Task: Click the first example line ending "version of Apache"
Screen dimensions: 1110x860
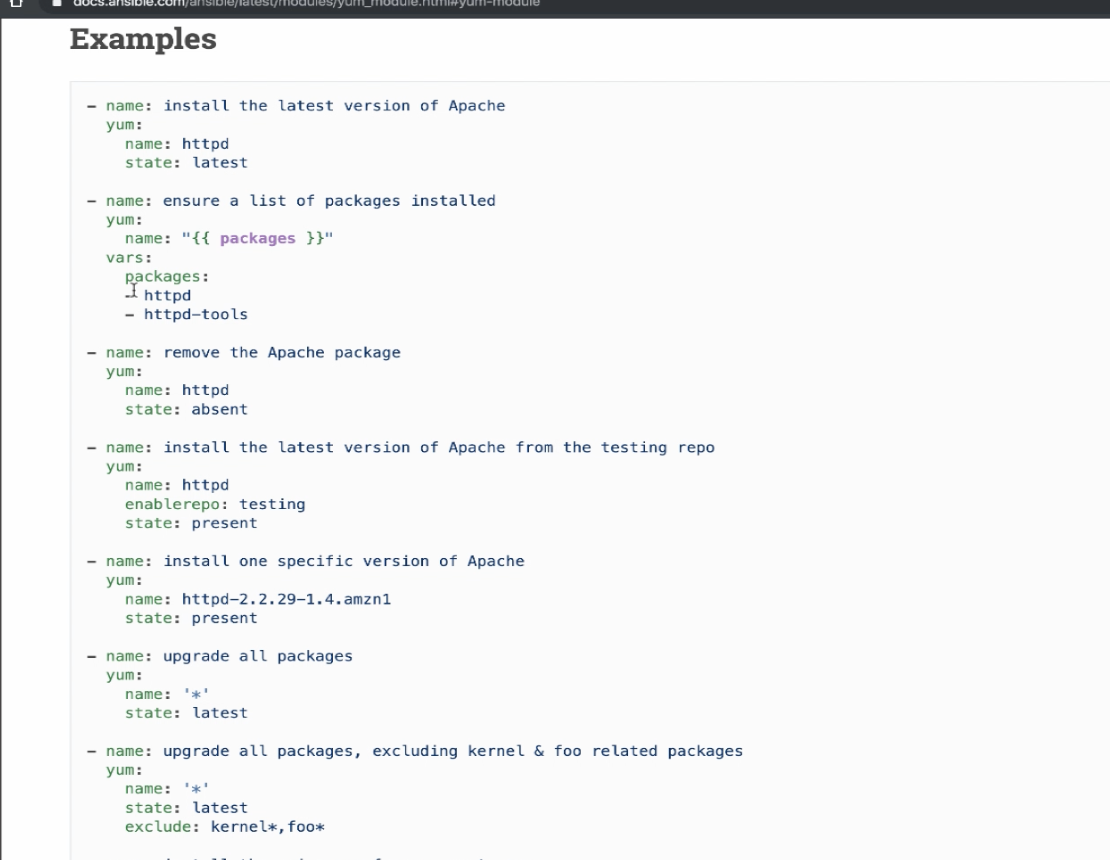Action: coord(296,105)
